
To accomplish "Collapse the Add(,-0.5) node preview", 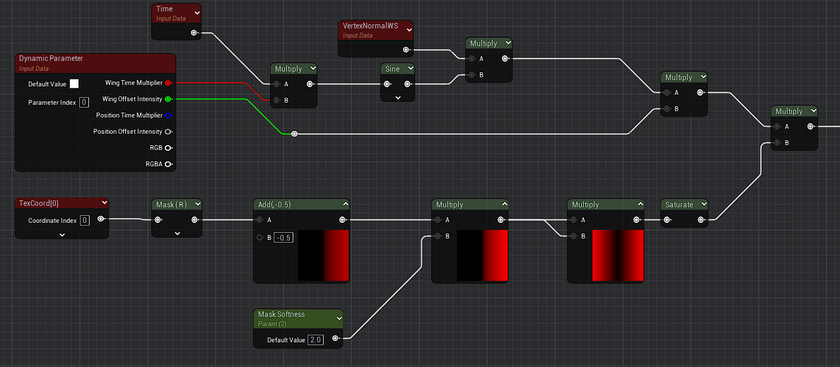I will [x=345, y=205].
